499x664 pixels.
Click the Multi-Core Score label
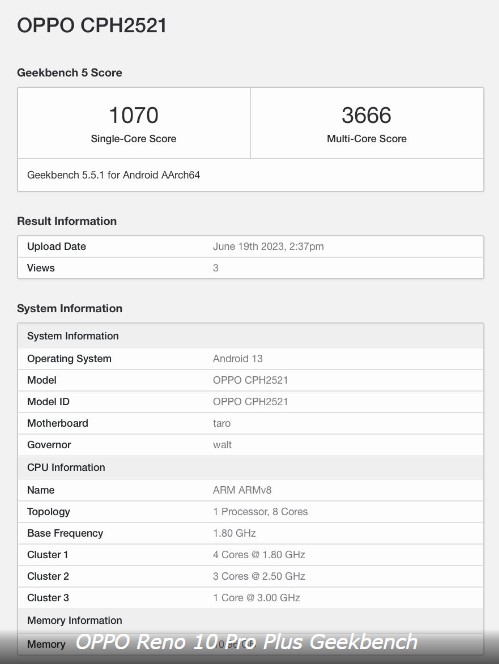click(x=366, y=138)
